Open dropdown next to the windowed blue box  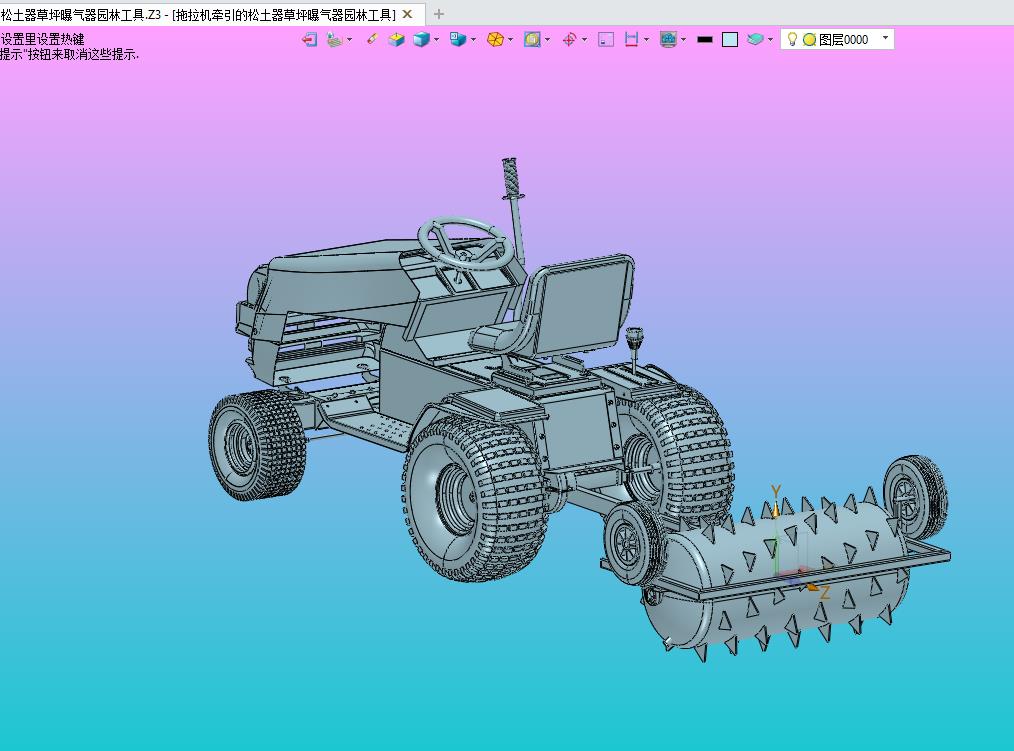pyautogui.click(x=473, y=39)
